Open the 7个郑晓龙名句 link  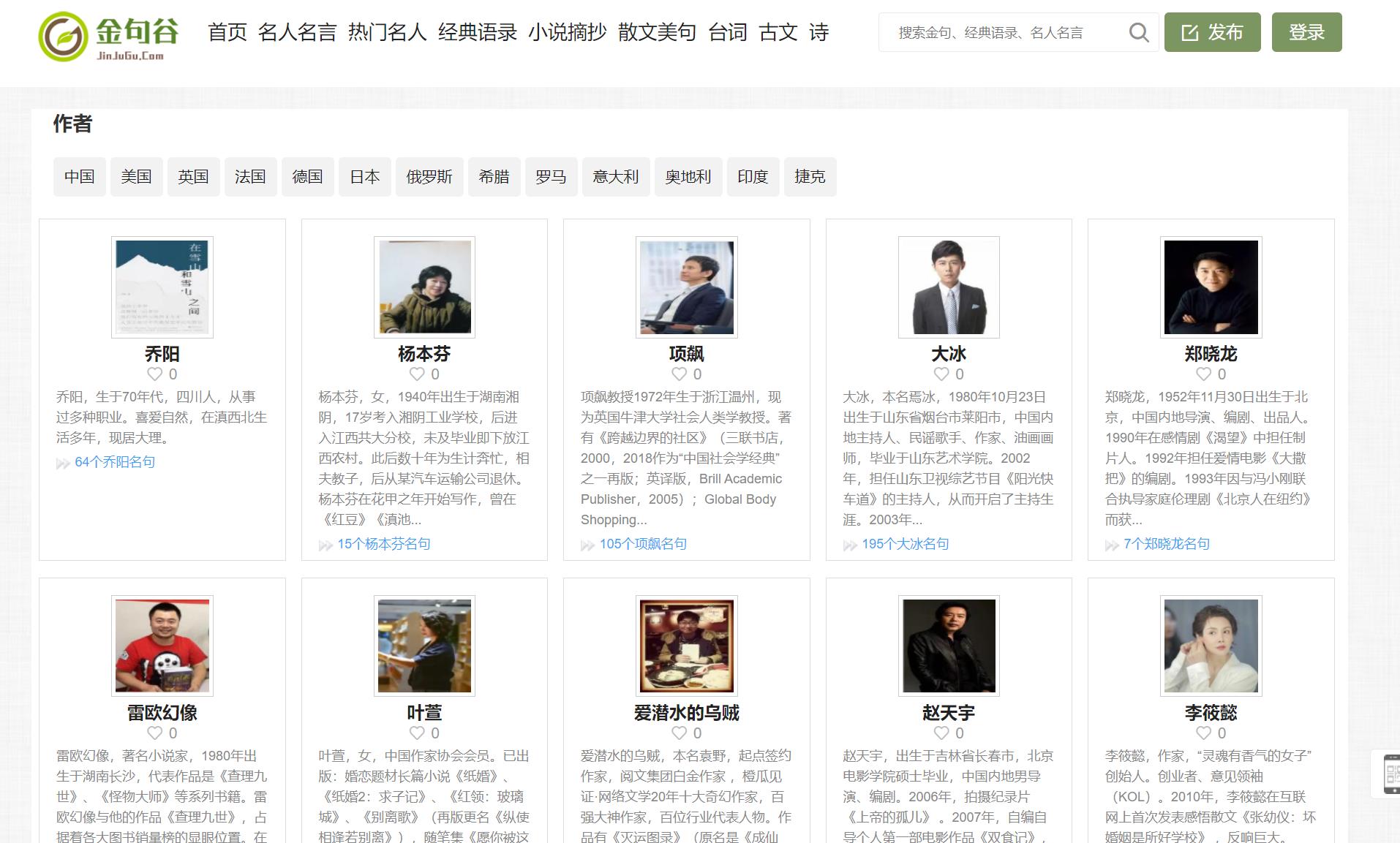1167,544
